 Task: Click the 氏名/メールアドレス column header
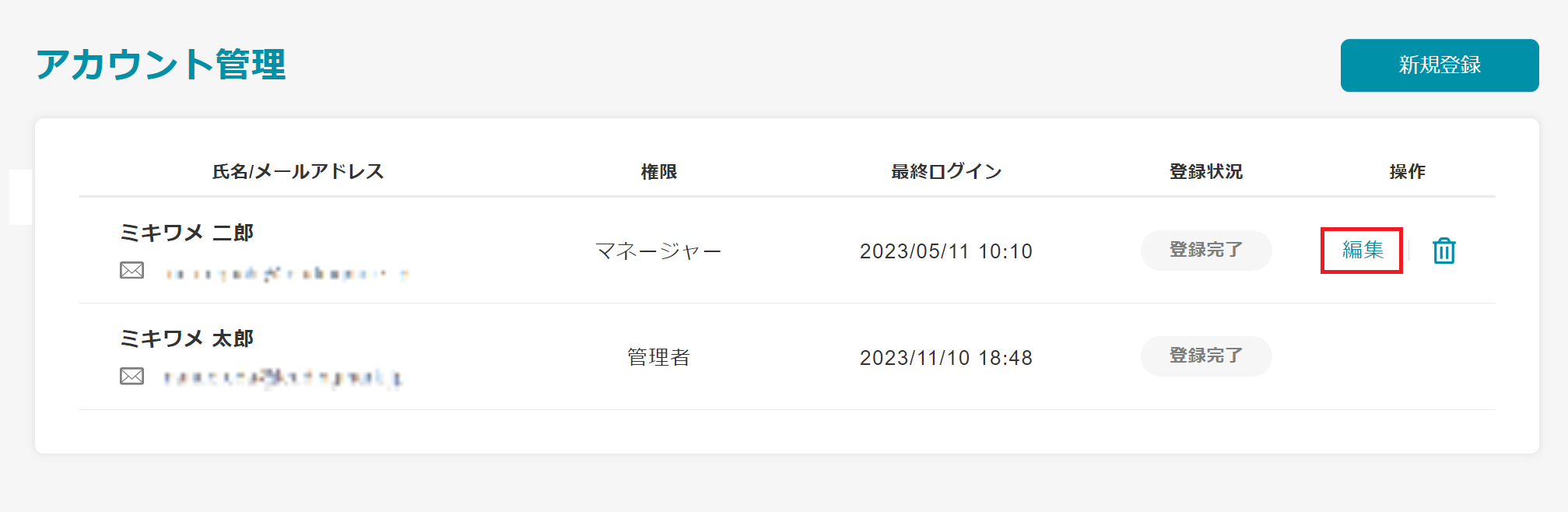click(298, 171)
